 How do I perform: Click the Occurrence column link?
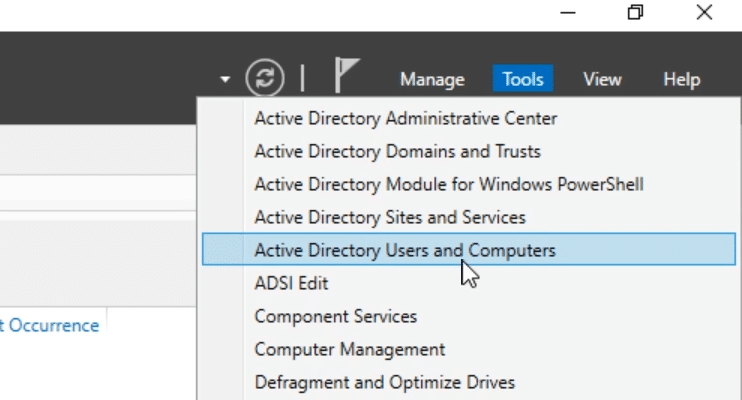click(50, 326)
